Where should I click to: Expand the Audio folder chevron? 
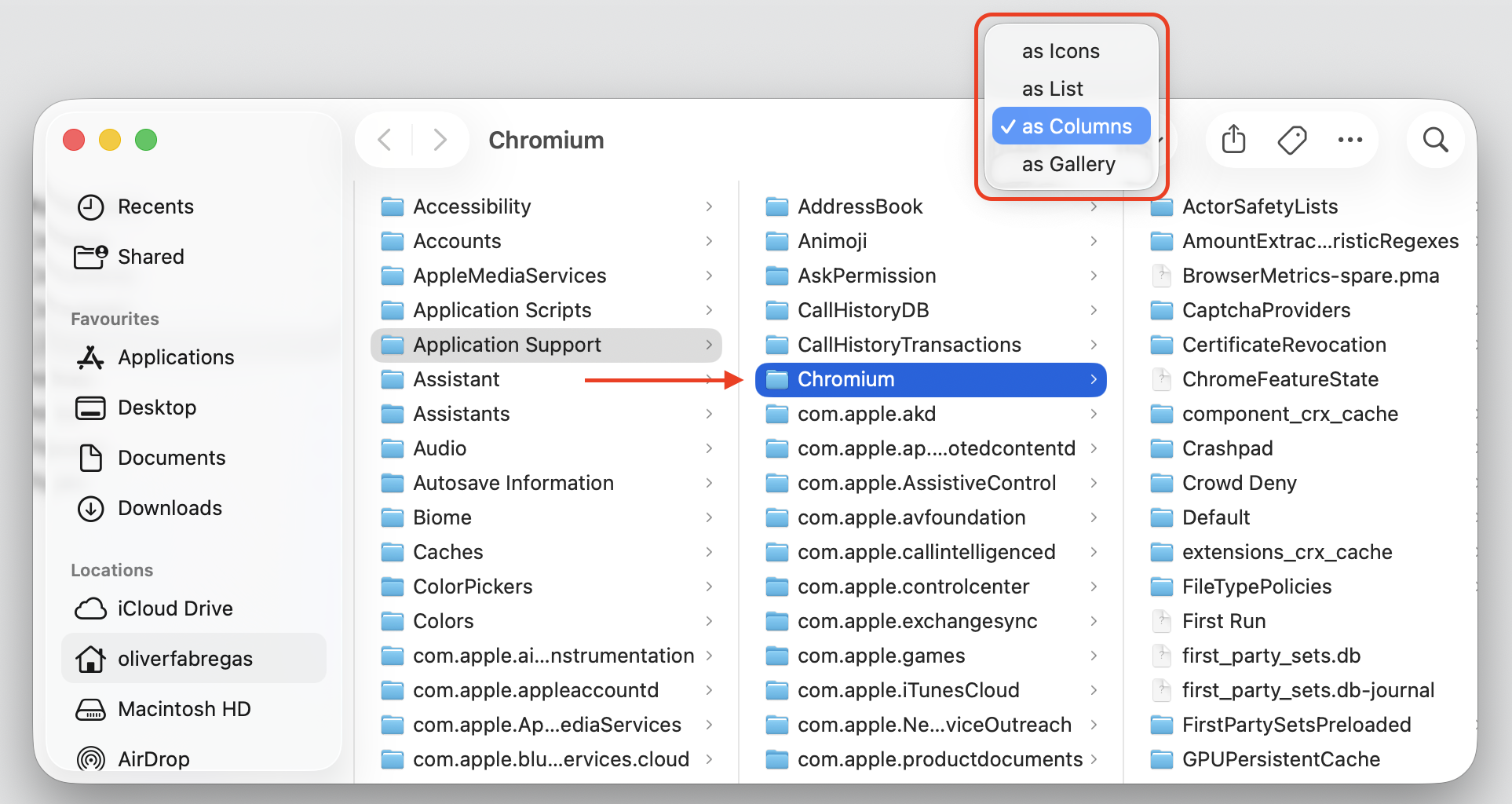coord(709,448)
